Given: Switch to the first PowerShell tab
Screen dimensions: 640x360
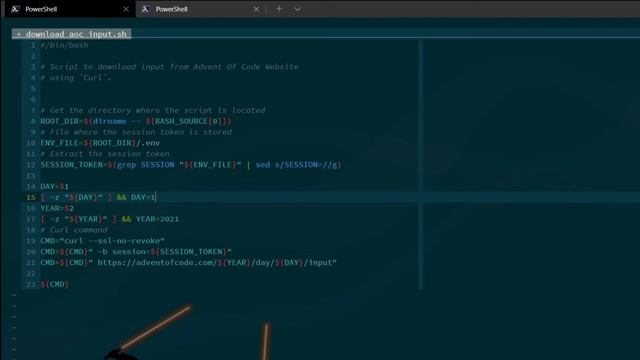Looking at the screenshot, I should point(69,9).
